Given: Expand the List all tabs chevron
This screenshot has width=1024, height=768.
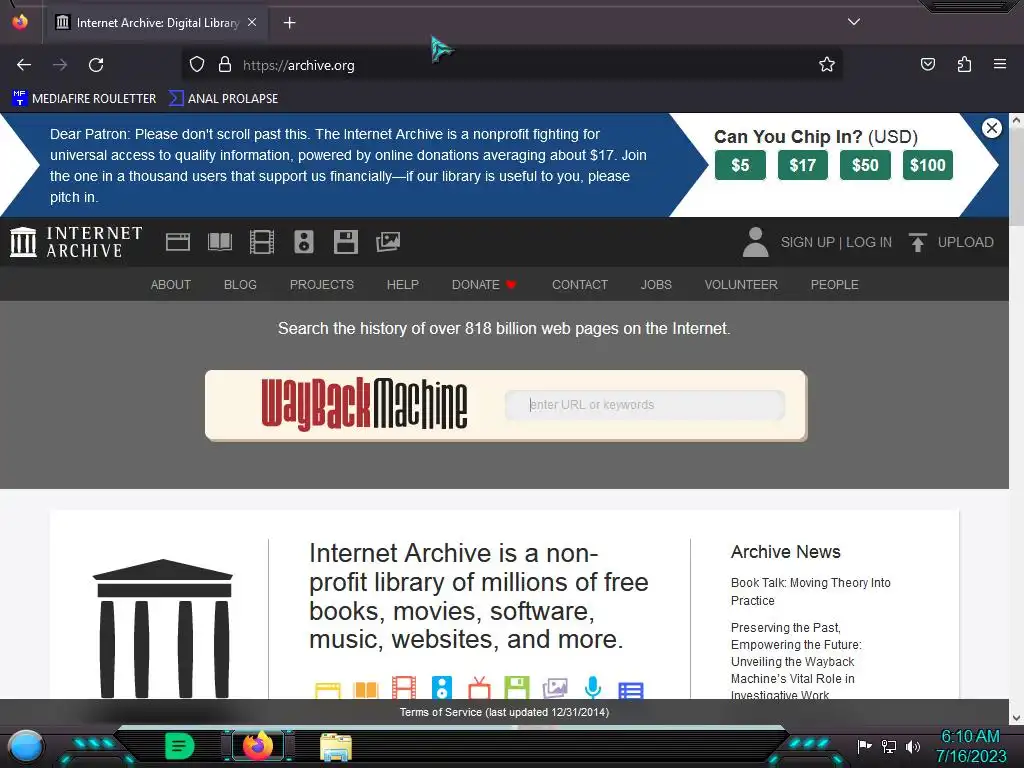Looking at the screenshot, I should pos(854,22).
